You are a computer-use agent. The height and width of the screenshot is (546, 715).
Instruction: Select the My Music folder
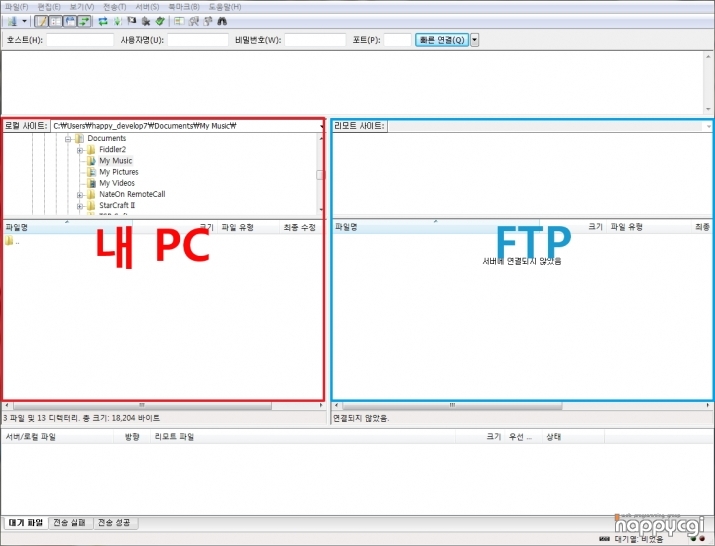(116, 161)
